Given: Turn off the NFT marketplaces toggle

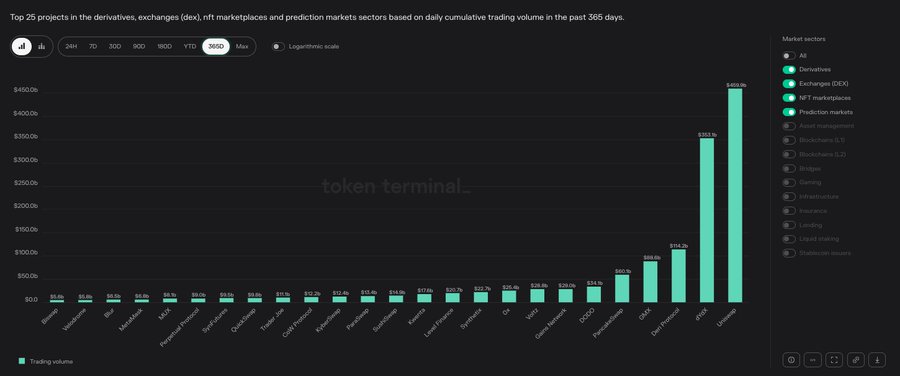Looking at the screenshot, I should (789, 98).
